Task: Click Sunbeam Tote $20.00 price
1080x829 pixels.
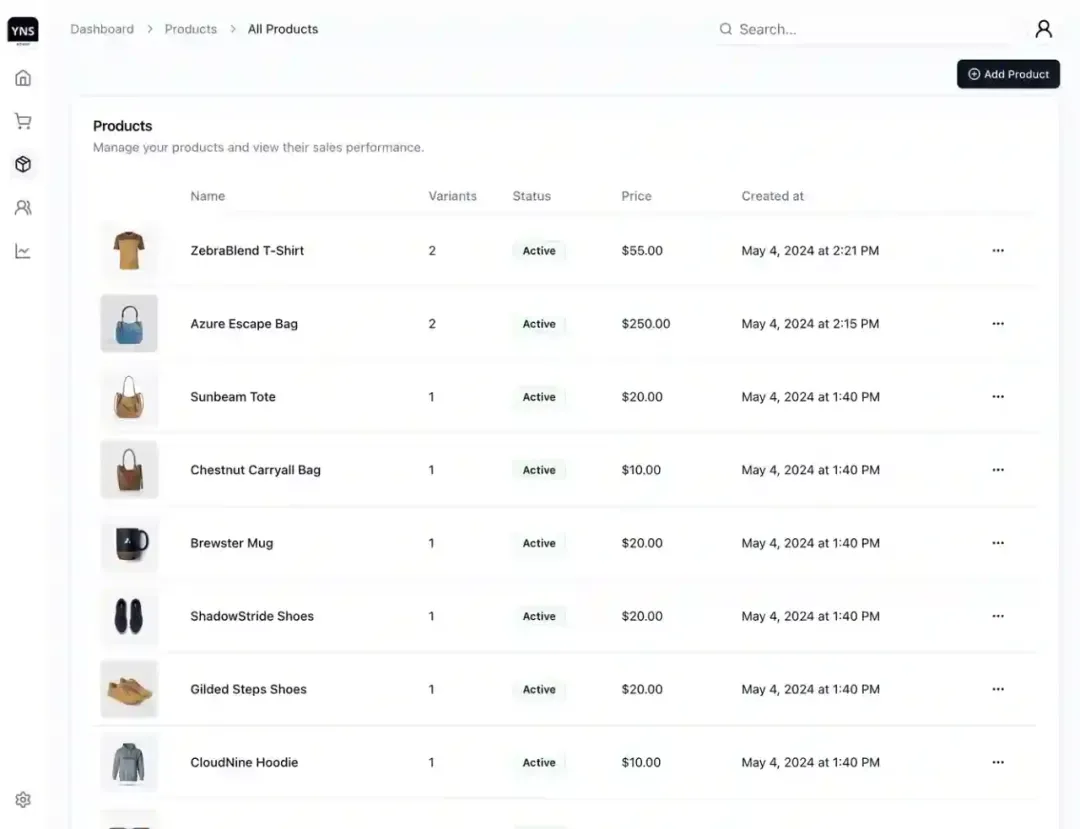Action: (642, 397)
